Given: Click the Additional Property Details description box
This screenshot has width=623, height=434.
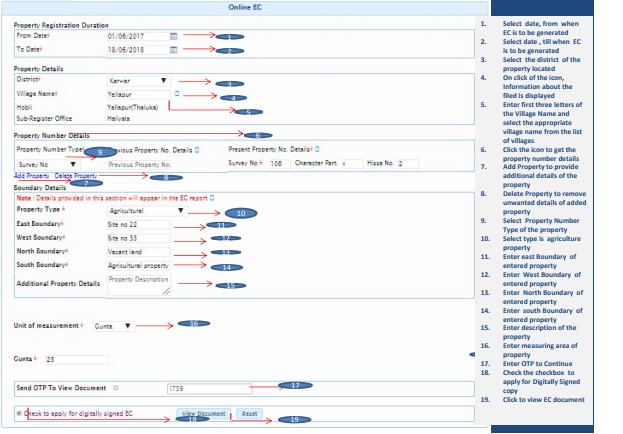Looking at the screenshot, I should click(139, 285).
